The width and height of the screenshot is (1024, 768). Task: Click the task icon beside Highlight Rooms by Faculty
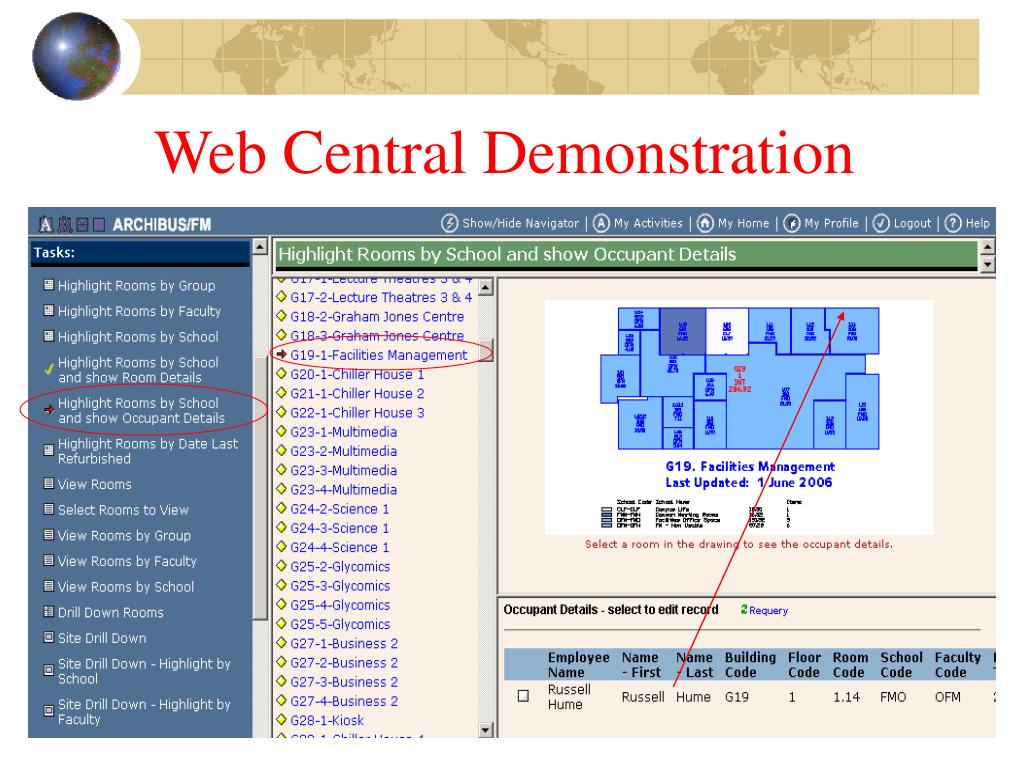click(48, 310)
